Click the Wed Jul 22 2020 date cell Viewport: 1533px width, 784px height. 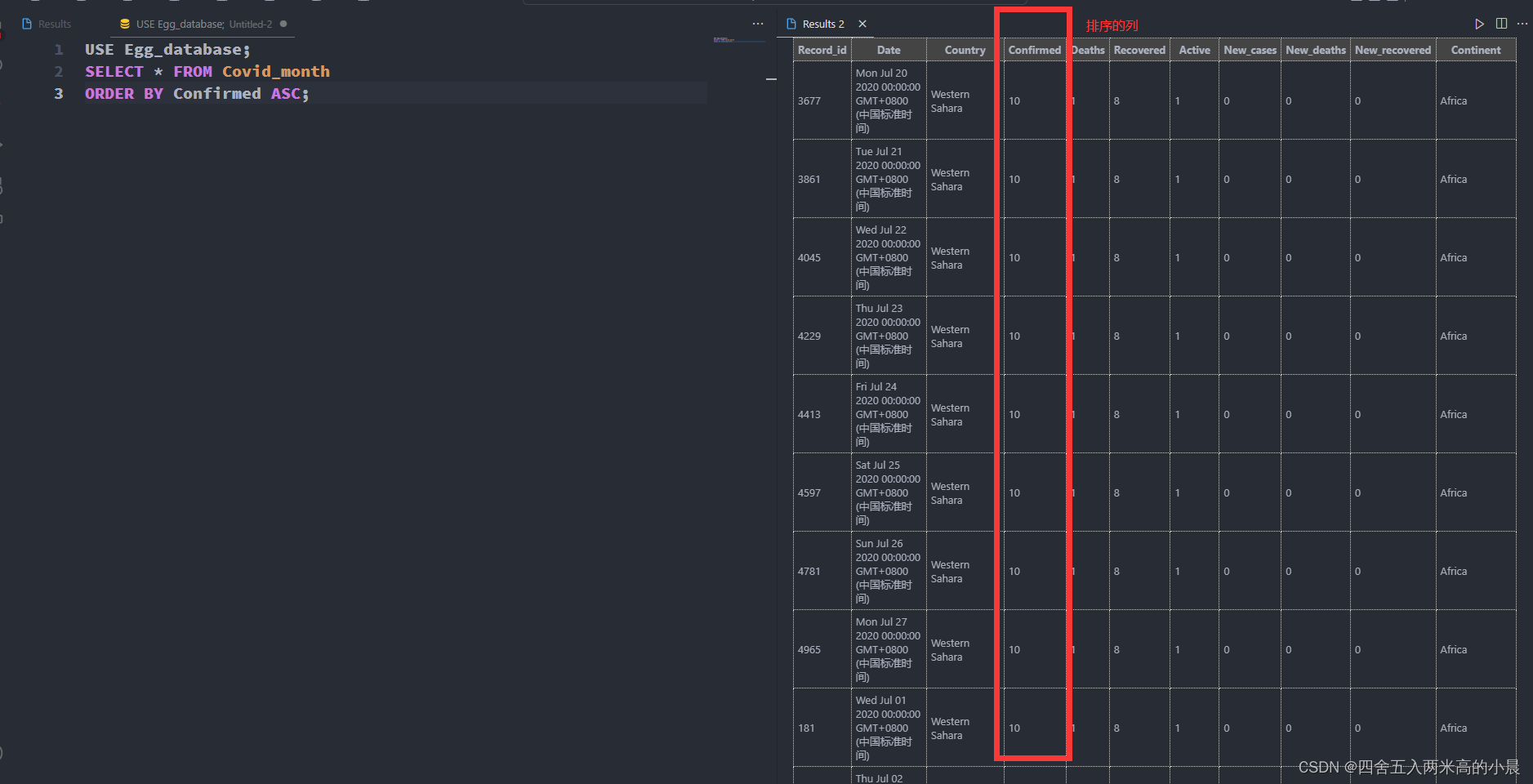pos(889,257)
